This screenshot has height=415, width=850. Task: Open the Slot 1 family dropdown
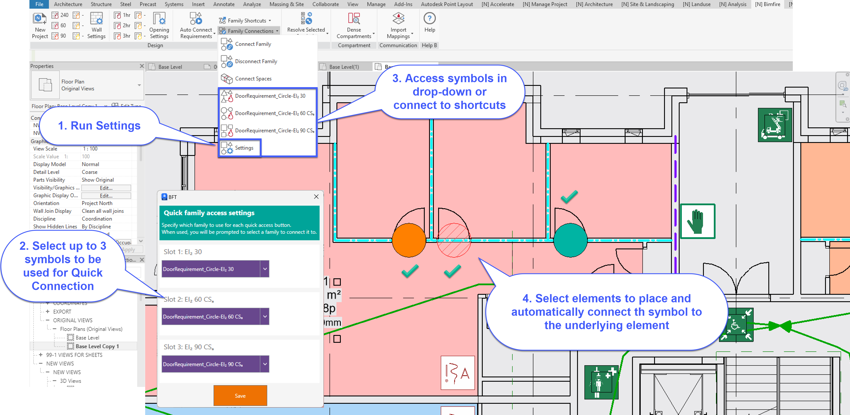pos(264,269)
